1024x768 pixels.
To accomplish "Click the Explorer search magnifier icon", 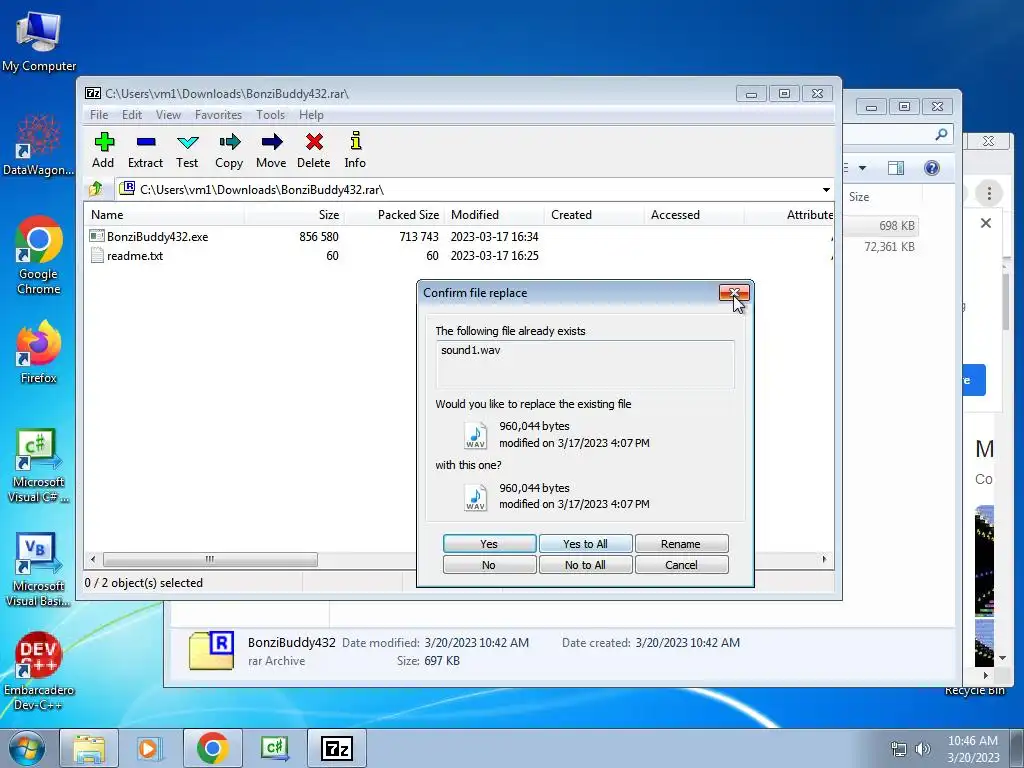I will tap(941, 134).
